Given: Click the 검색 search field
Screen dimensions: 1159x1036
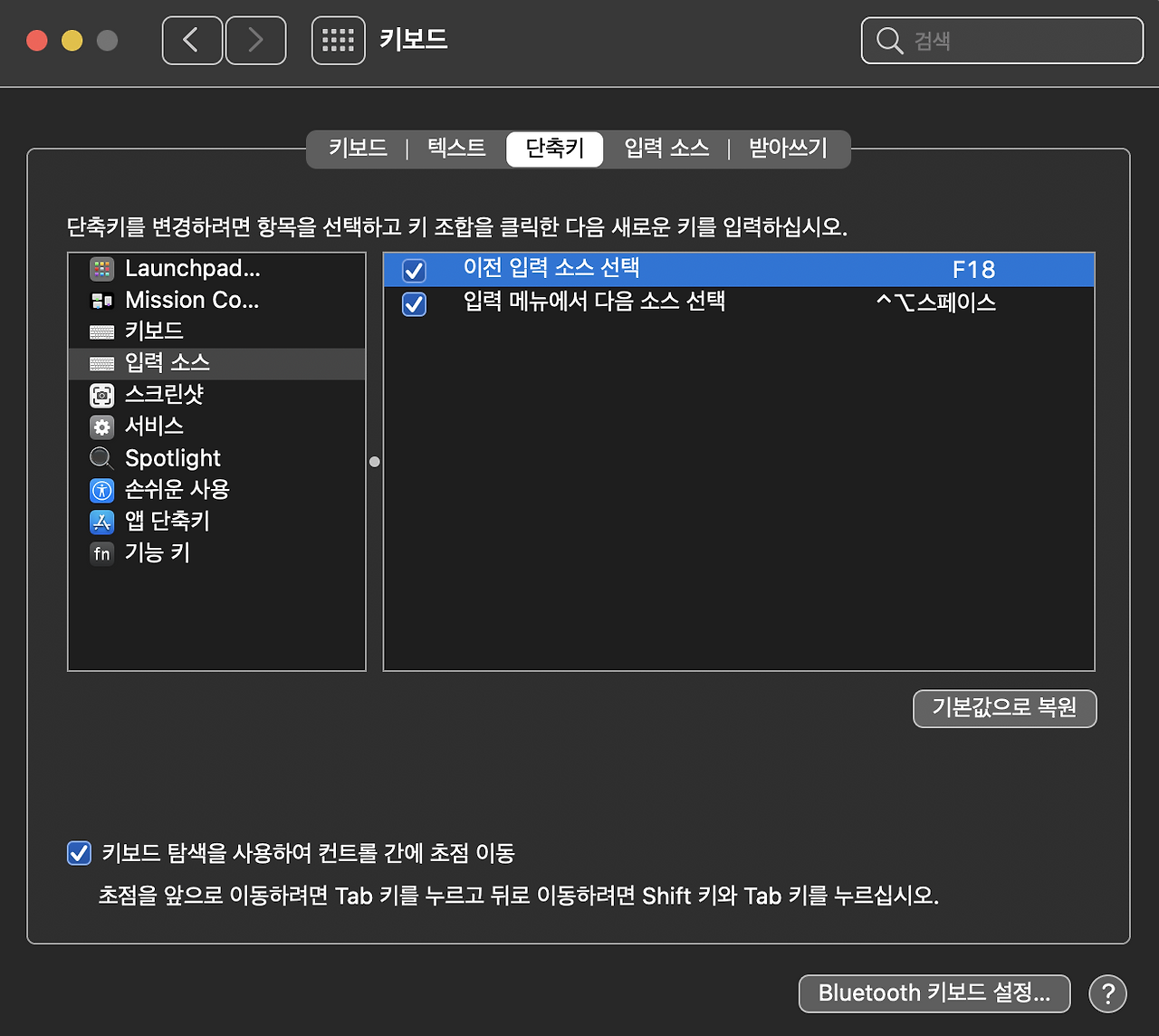Looking at the screenshot, I should coord(1001,40).
